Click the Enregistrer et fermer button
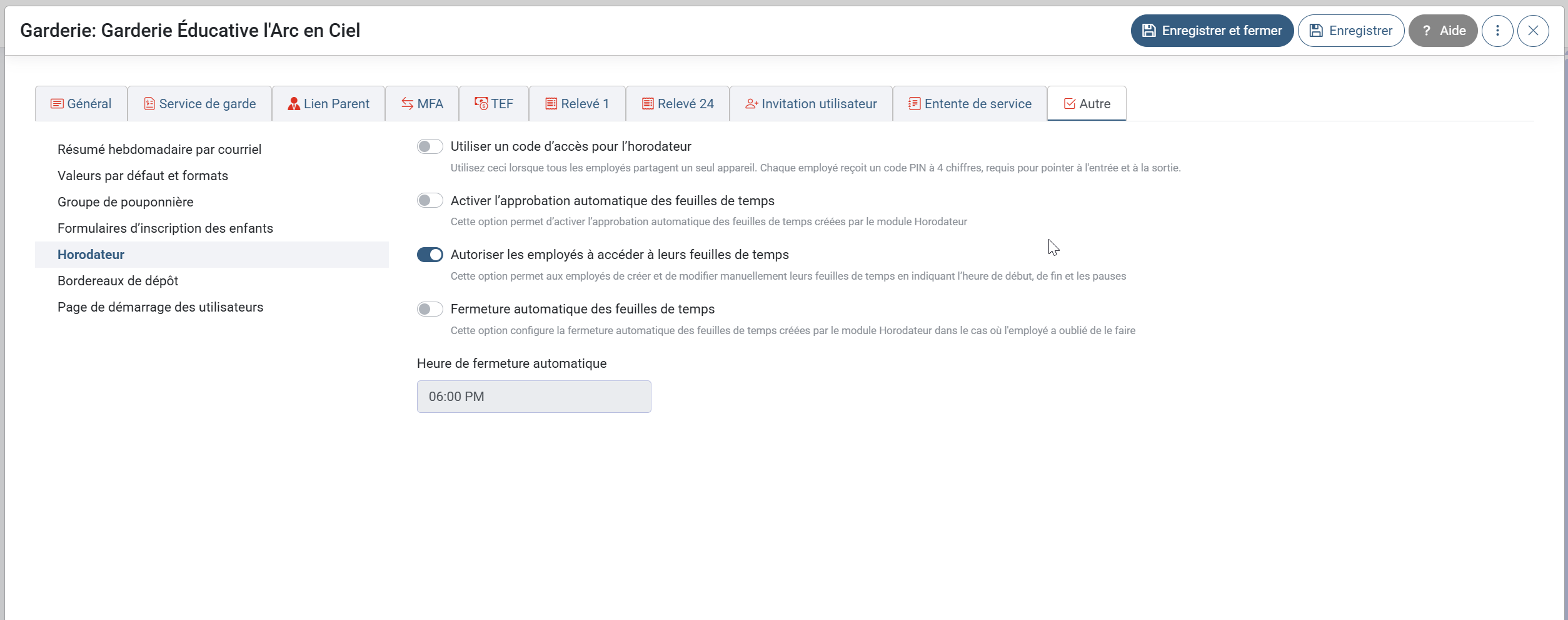The image size is (1568, 620). point(1212,30)
